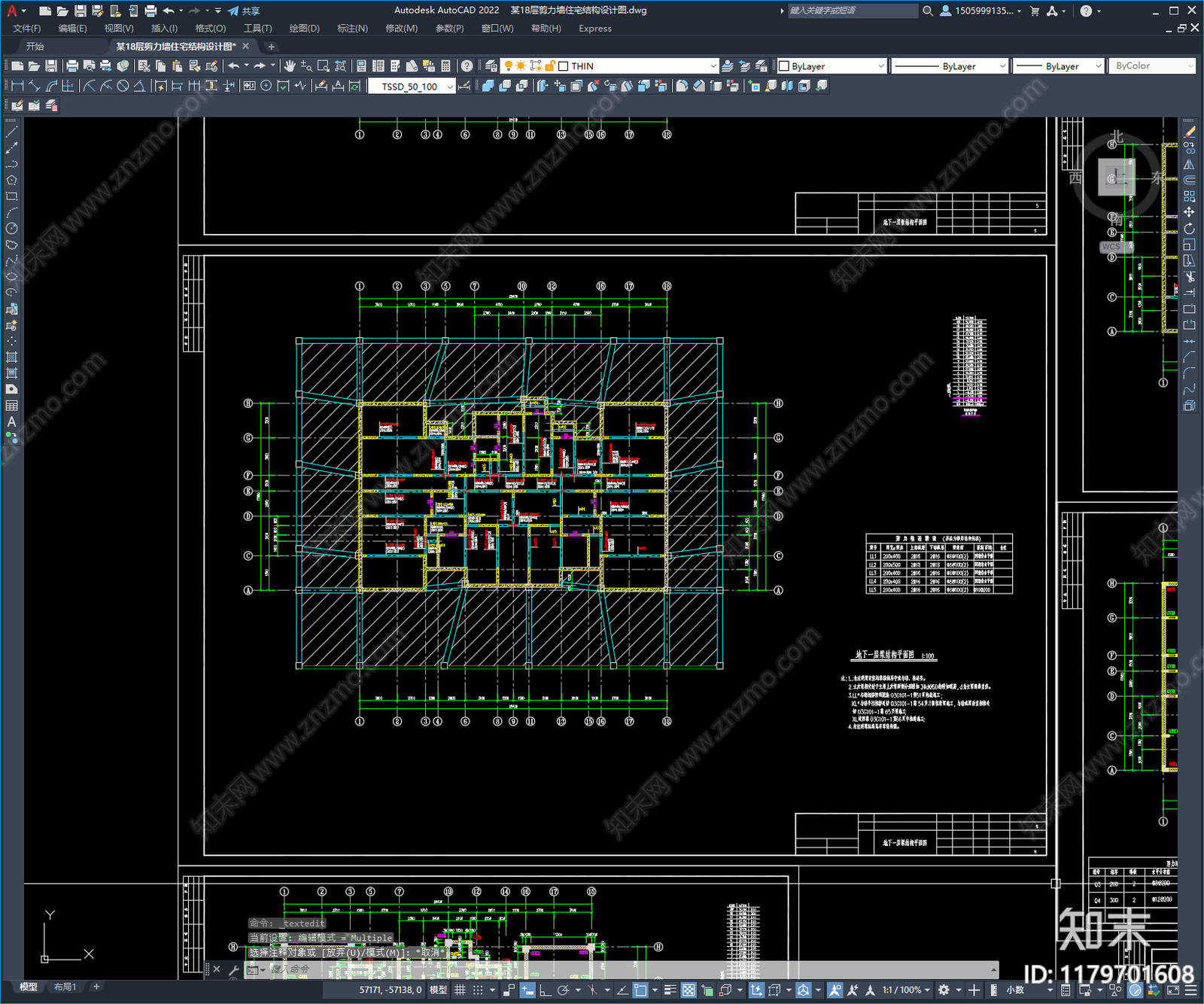Click the Autodesk App Store cart icon

pos(1035,11)
